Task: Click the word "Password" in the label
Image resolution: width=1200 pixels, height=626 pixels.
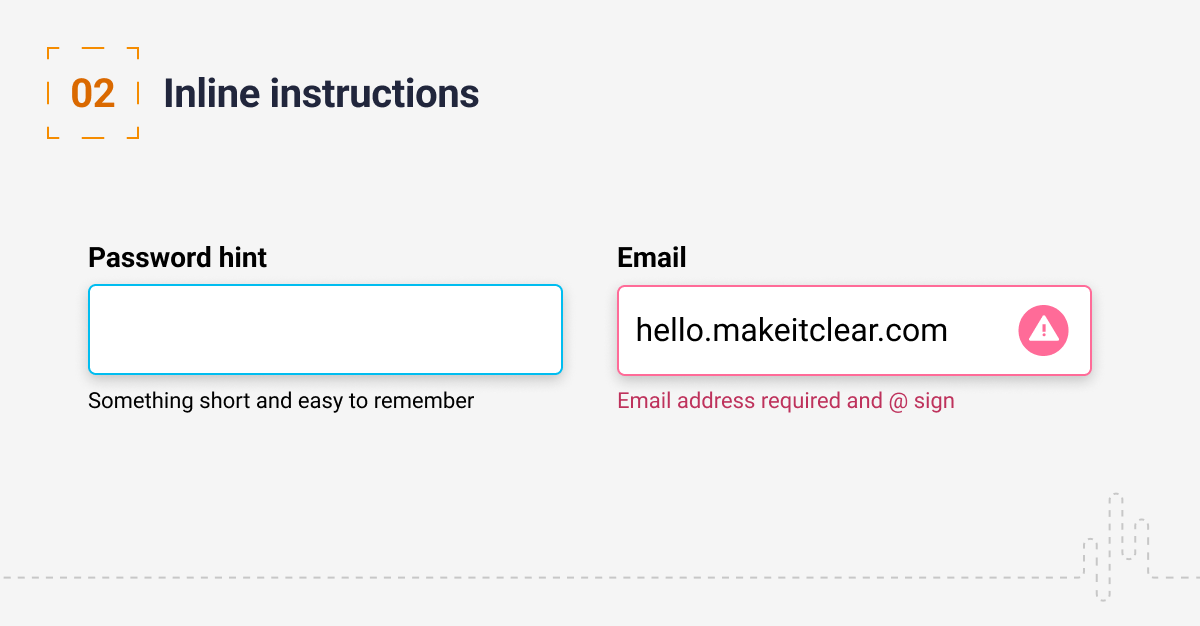Action: pos(151,258)
